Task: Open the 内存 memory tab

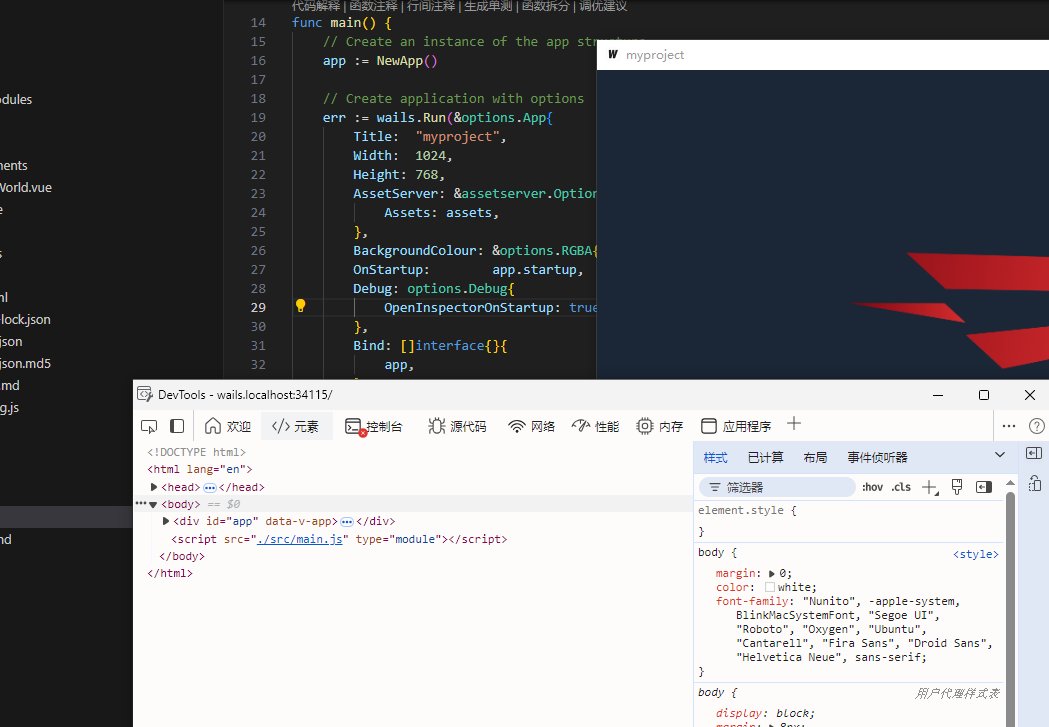Action: pyautogui.click(x=660, y=426)
